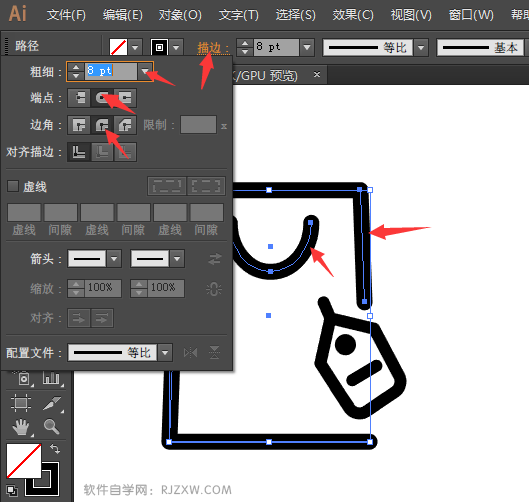This screenshot has width=529, height=502.
Task: Open the 文件(F) menu
Action: pyautogui.click(x=66, y=15)
